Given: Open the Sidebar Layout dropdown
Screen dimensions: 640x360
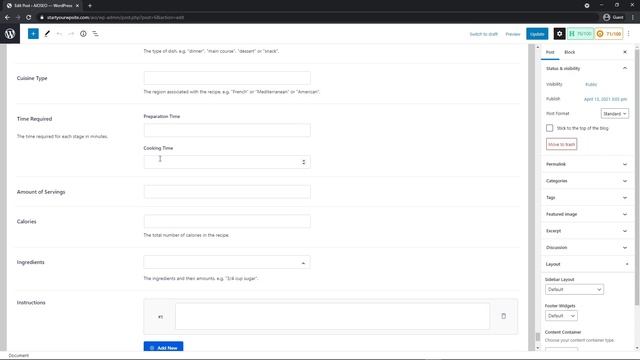Looking at the screenshot, I should (574, 289).
